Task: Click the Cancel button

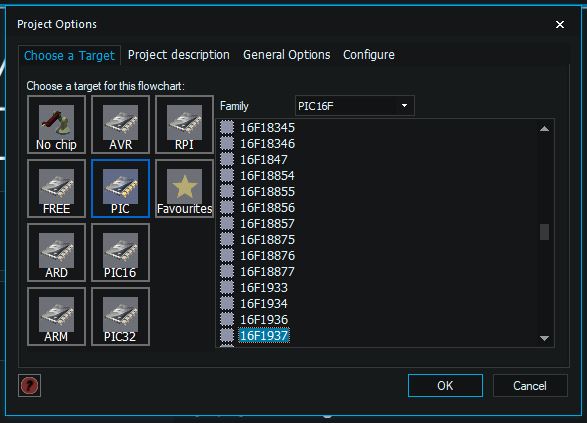Action: tap(530, 386)
